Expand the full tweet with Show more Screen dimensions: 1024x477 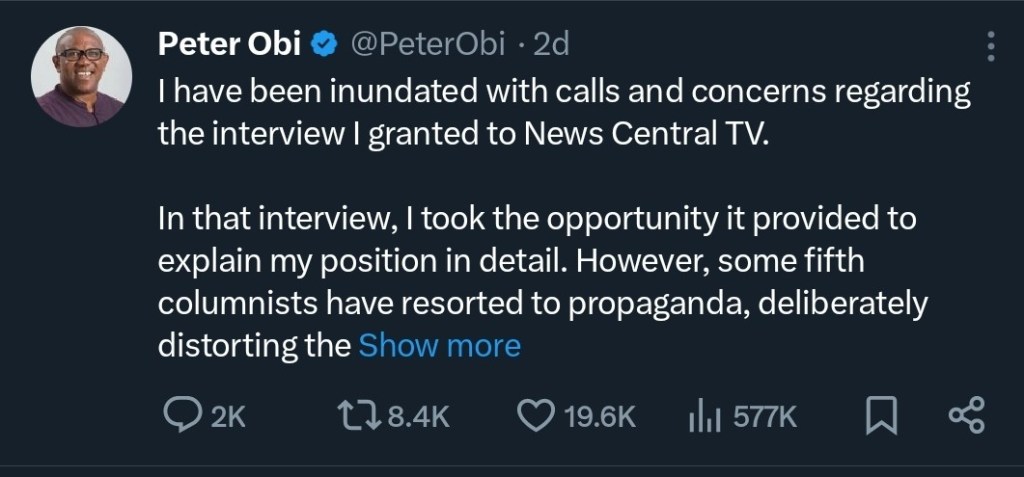pos(439,346)
